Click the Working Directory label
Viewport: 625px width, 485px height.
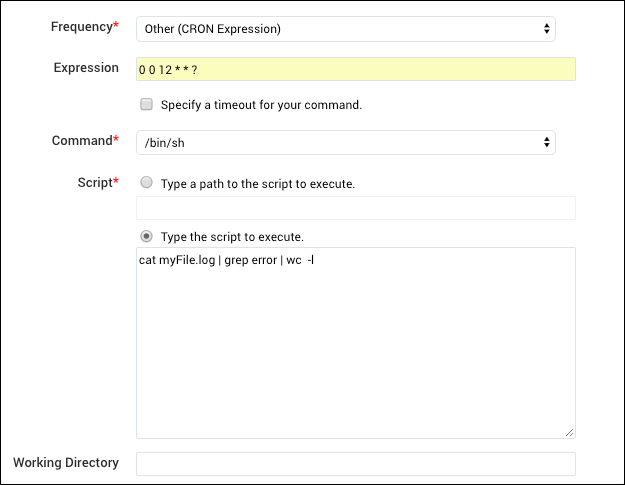tap(66, 463)
